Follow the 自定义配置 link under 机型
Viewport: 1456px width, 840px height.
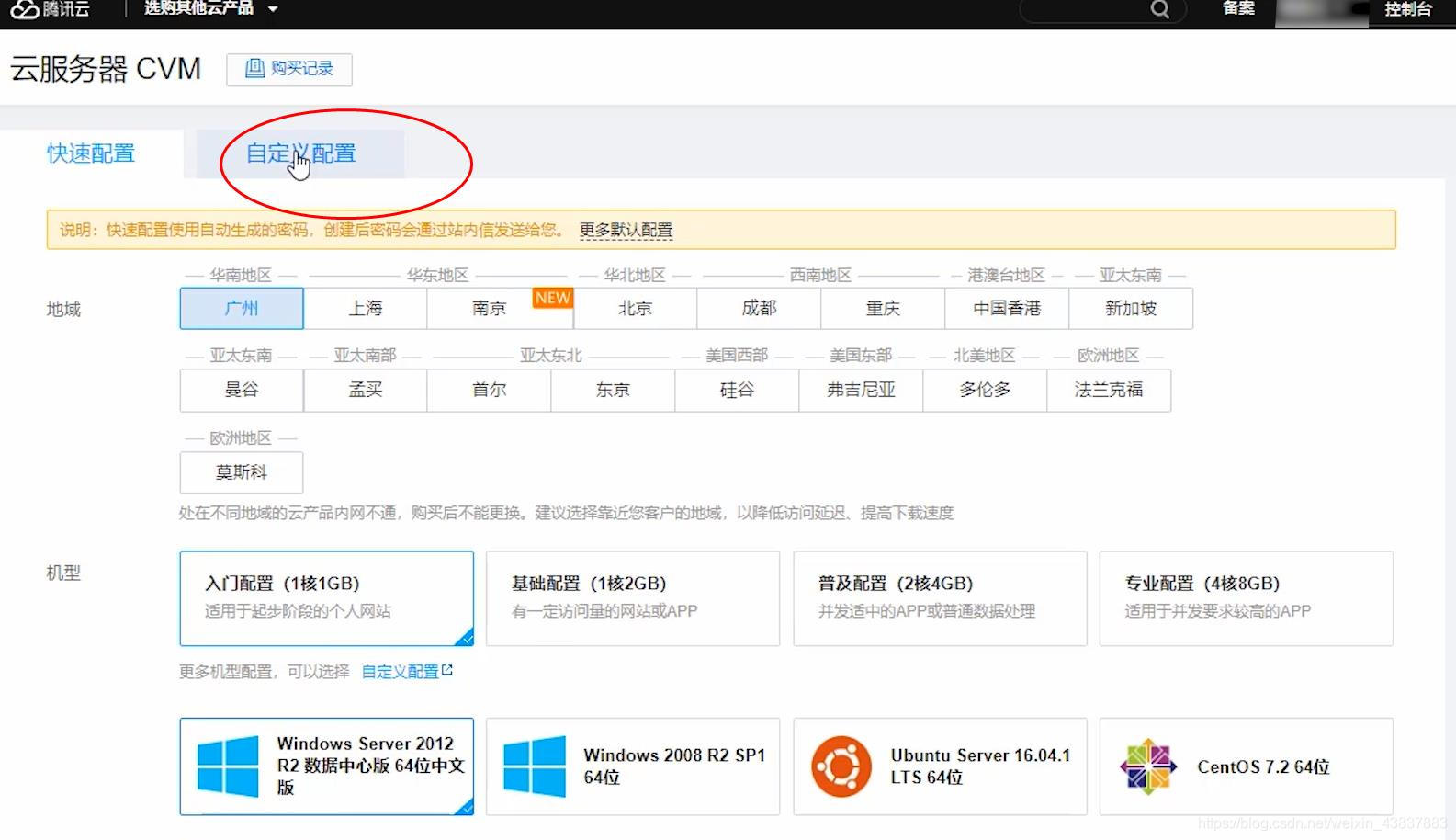(x=401, y=672)
